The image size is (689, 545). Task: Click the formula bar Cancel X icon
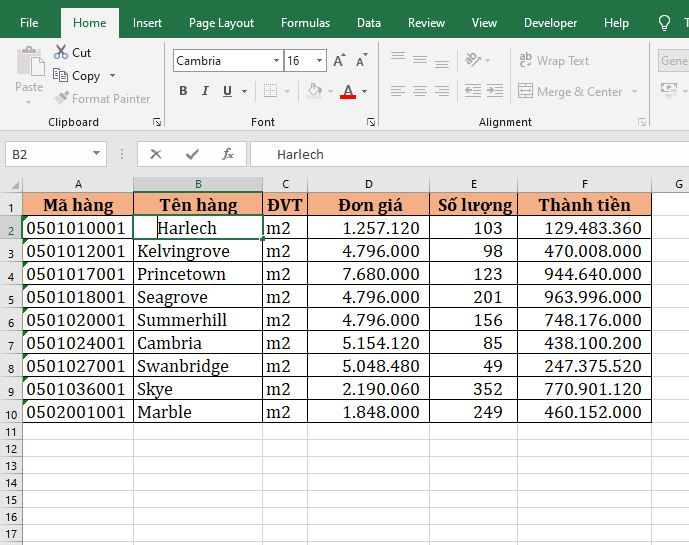[x=156, y=154]
